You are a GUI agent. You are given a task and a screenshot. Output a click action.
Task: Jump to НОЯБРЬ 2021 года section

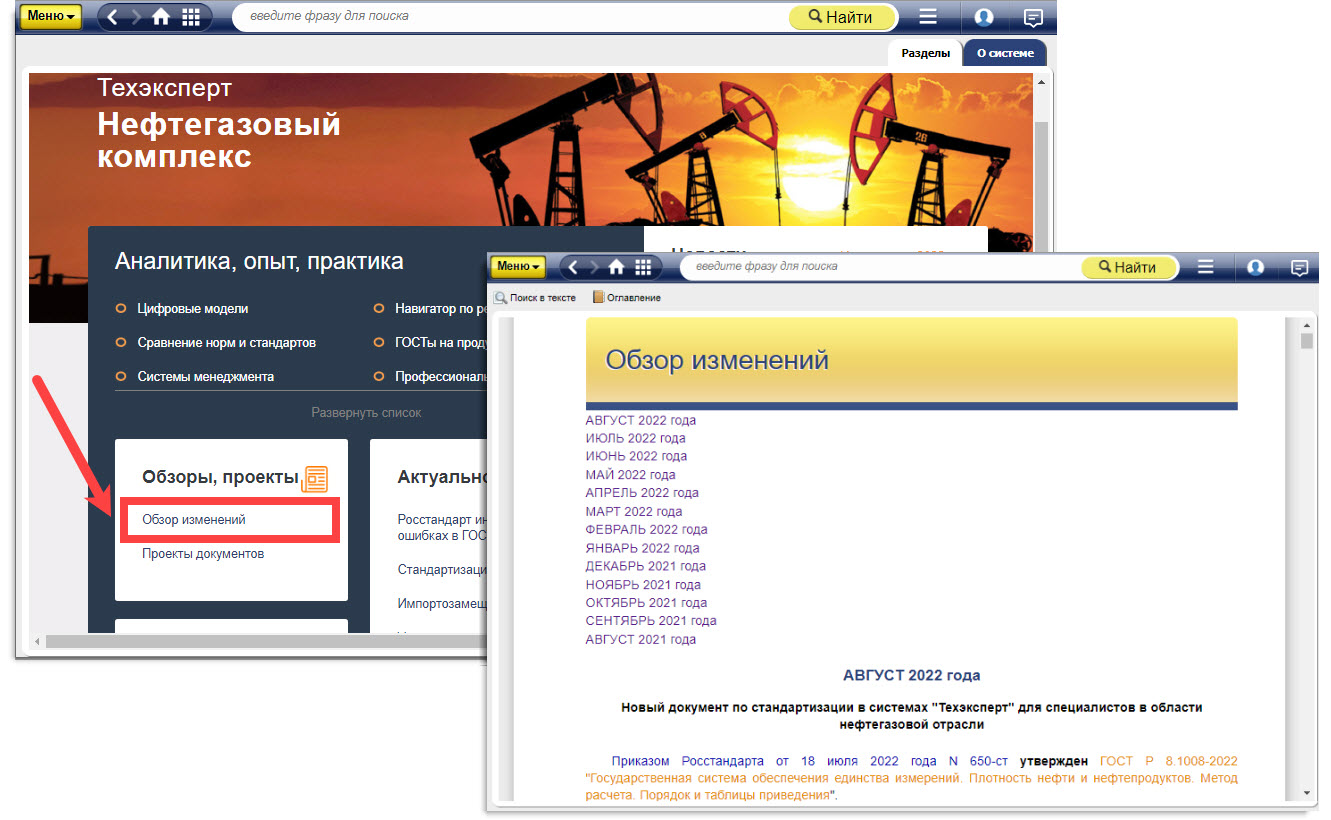tap(643, 584)
